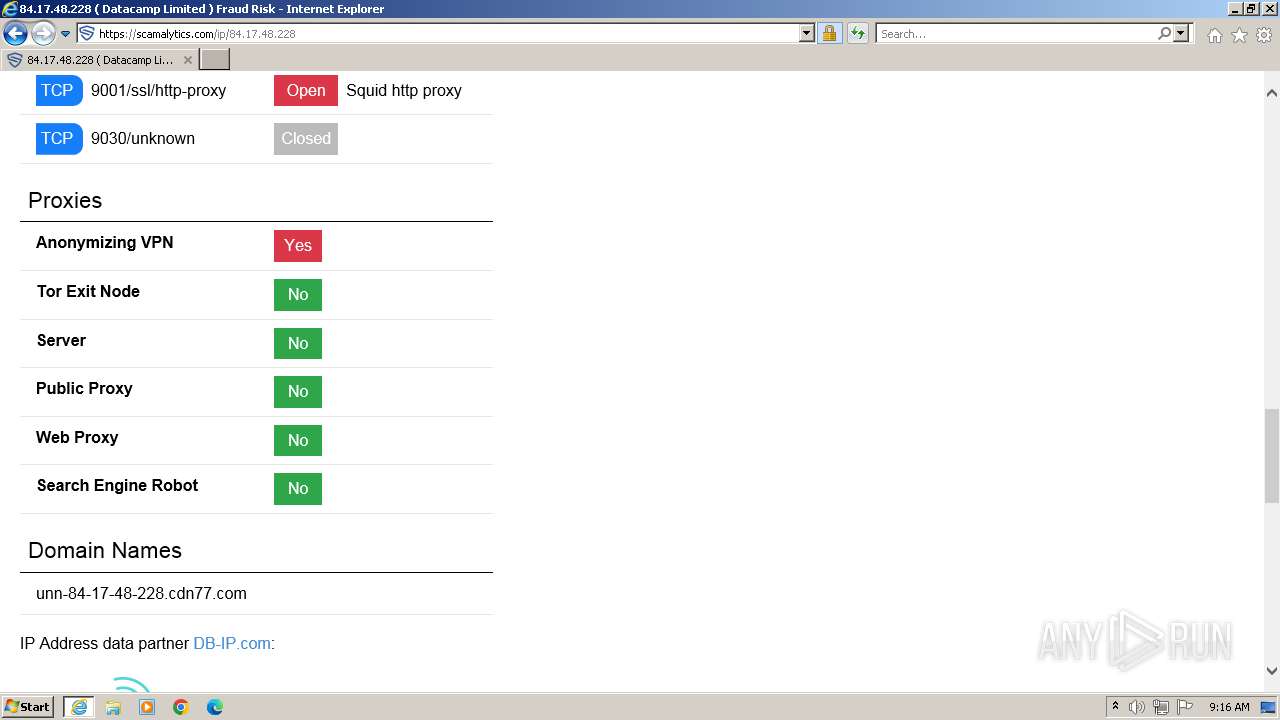Open the Home page icon
Image resolution: width=1280 pixels, height=720 pixels.
point(1214,35)
